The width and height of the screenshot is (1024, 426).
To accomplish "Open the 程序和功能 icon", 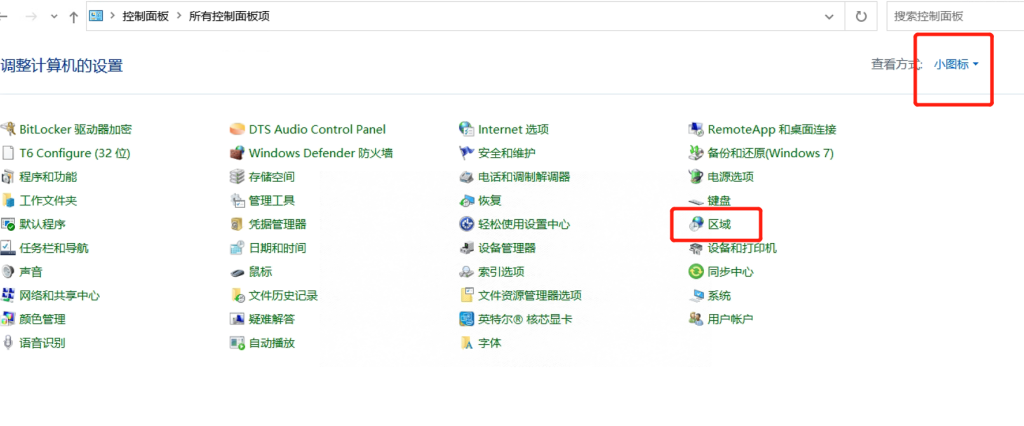I will point(8,177).
